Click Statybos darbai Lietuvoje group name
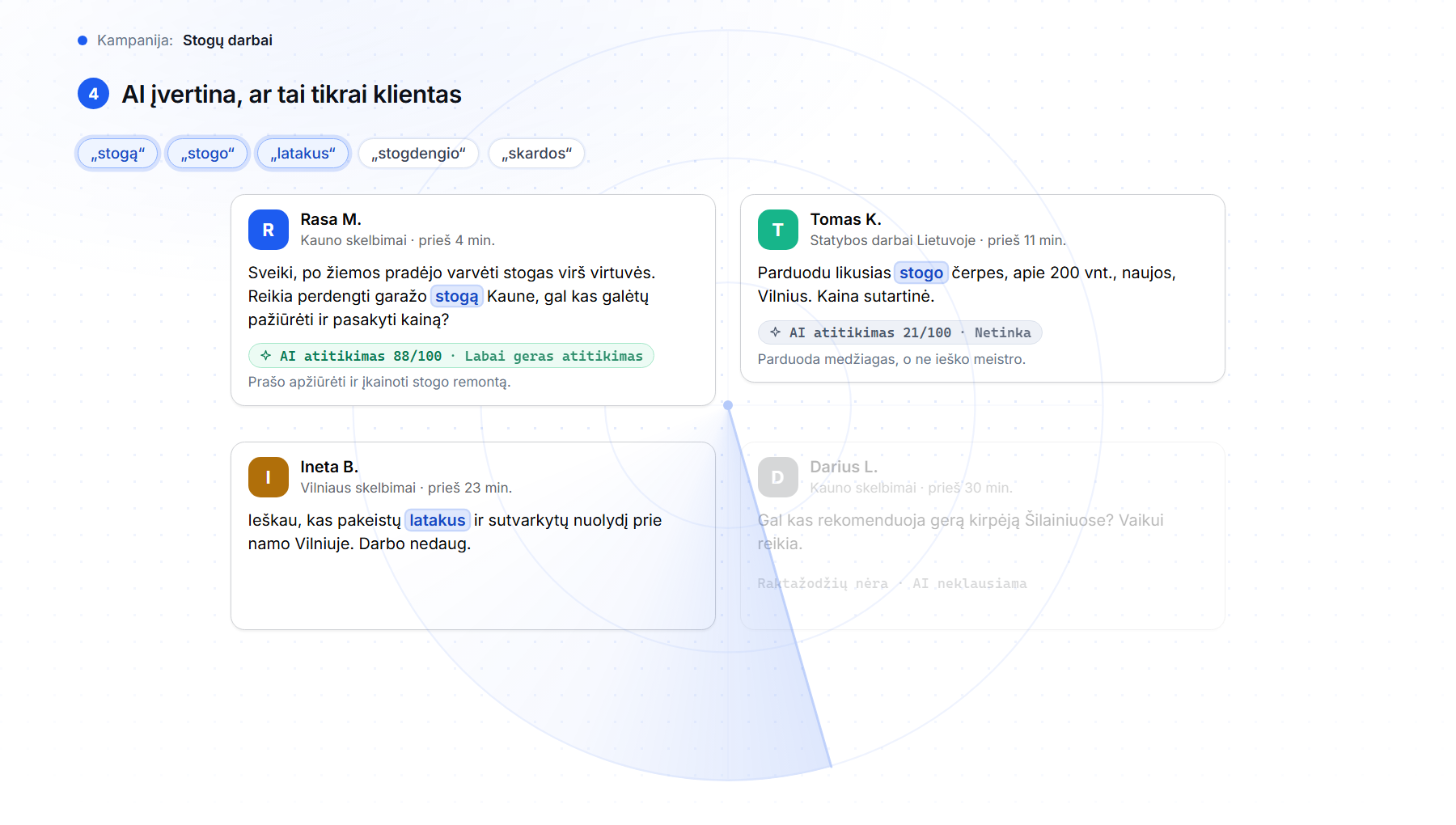Viewport: 1456px width, 825px height. (893, 240)
